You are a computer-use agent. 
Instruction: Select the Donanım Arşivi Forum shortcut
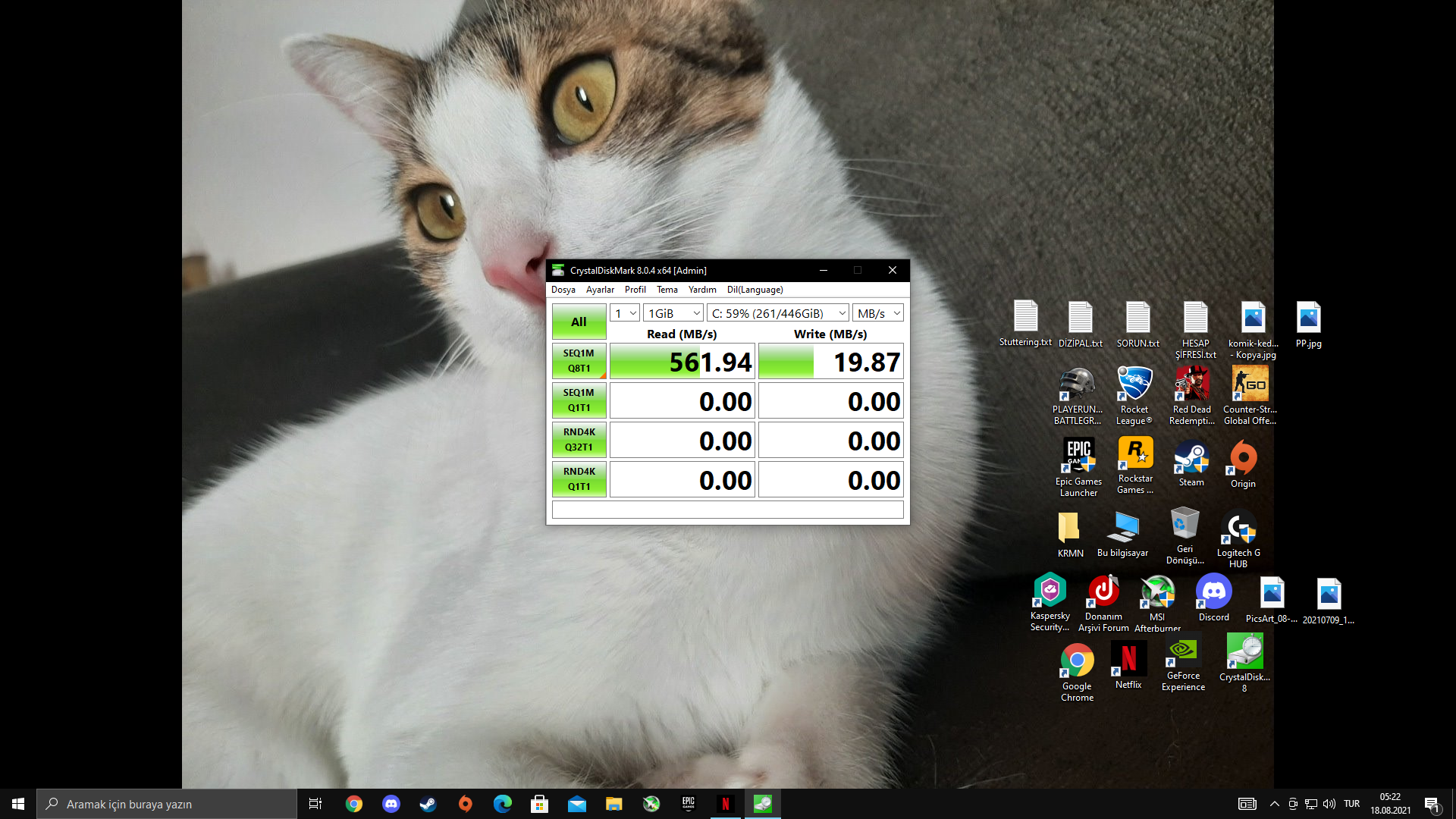pyautogui.click(x=1103, y=604)
